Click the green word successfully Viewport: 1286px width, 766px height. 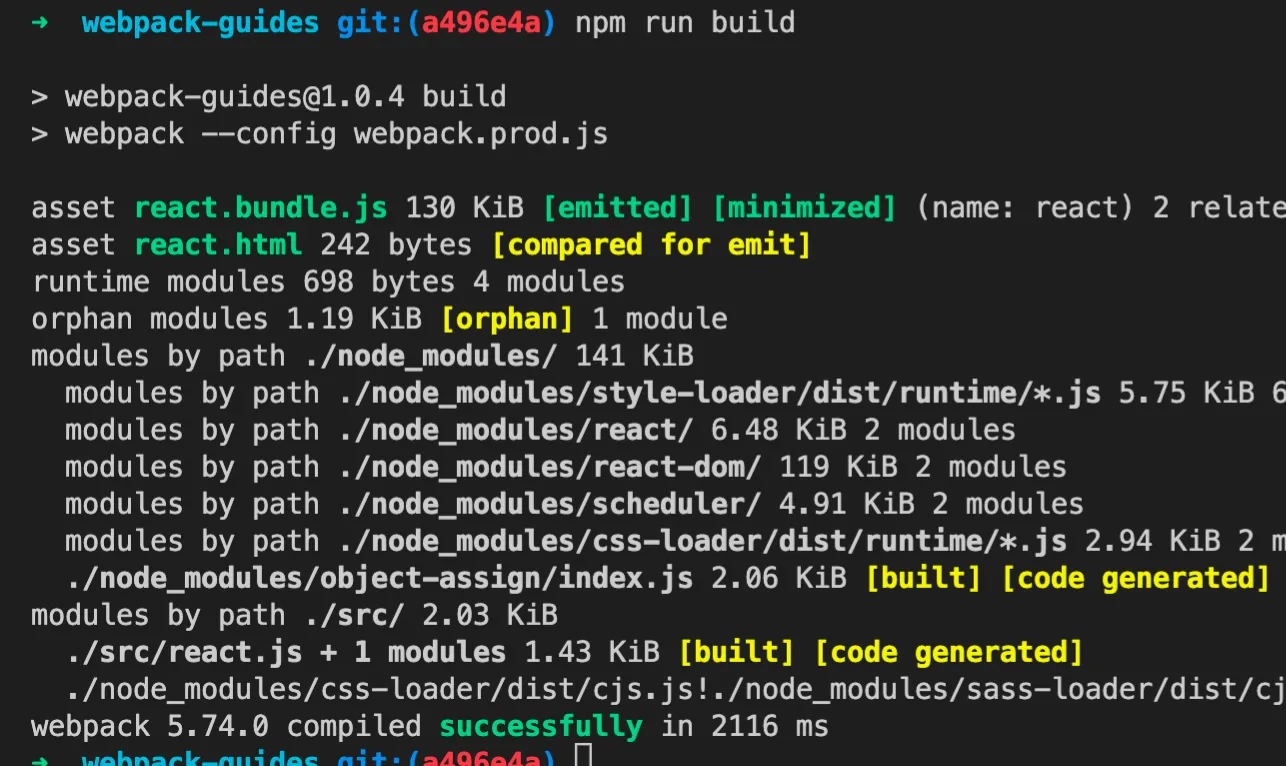tap(541, 726)
